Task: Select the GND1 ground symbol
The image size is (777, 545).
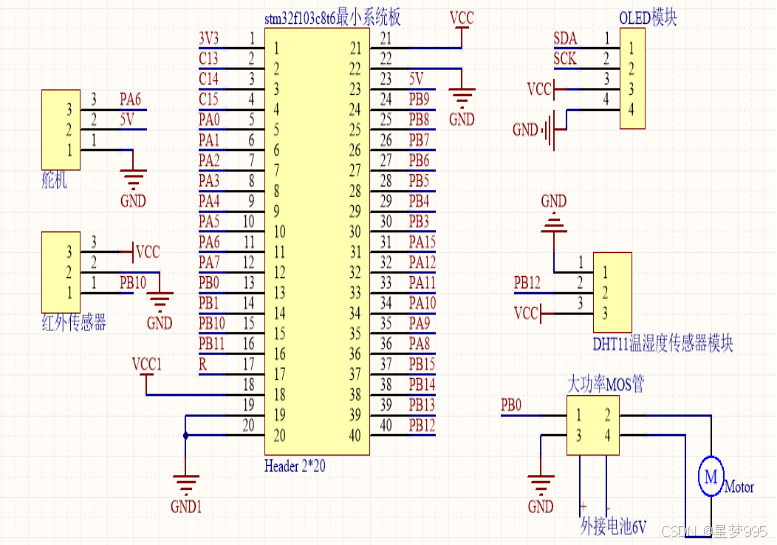Action: (186, 486)
